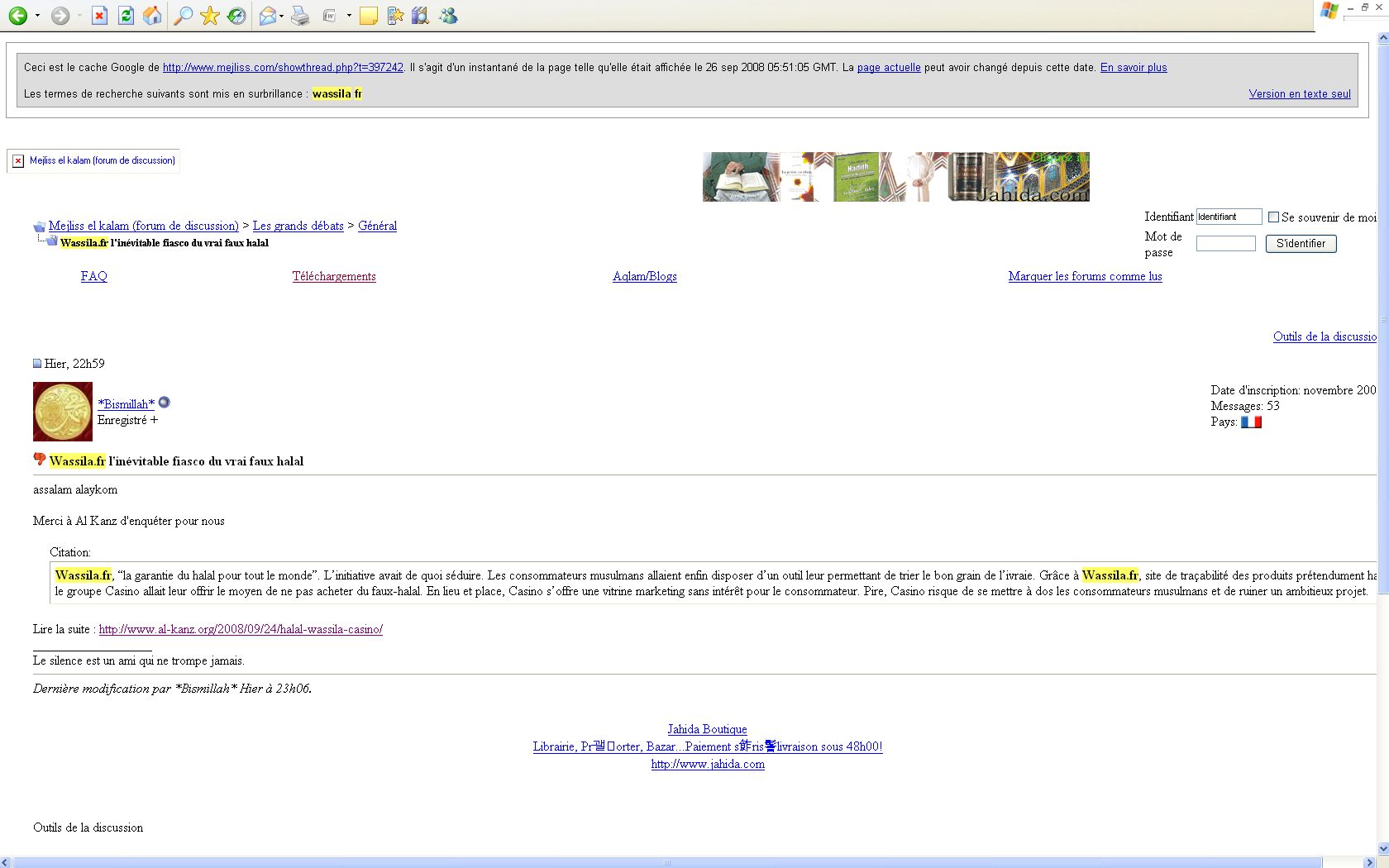Edit with Word toolbar icon
The image size is (1389, 868).
click(x=329, y=16)
